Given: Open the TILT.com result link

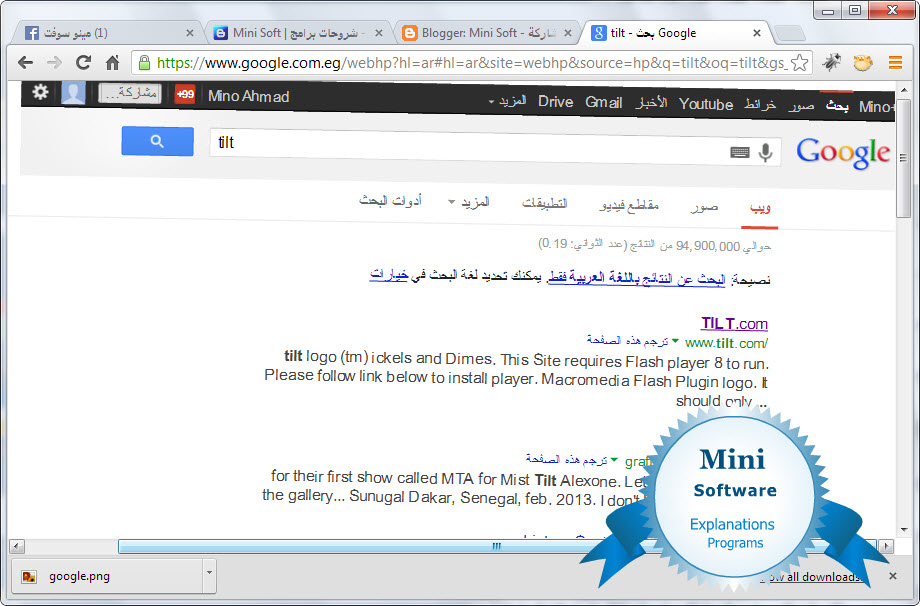Looking at the screenshot, I should (734, 323).
